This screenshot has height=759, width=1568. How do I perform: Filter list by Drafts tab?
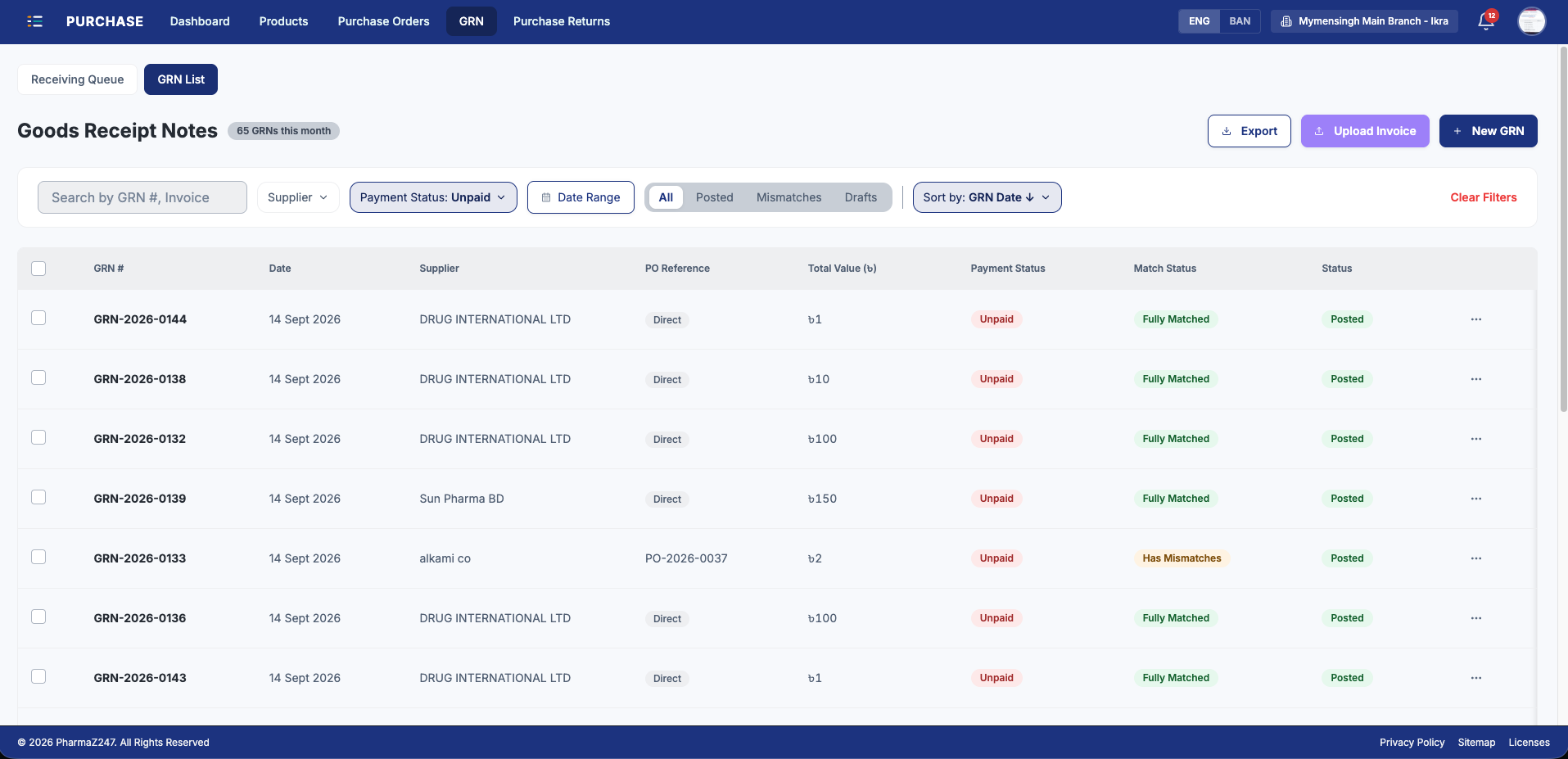[861, 197]
